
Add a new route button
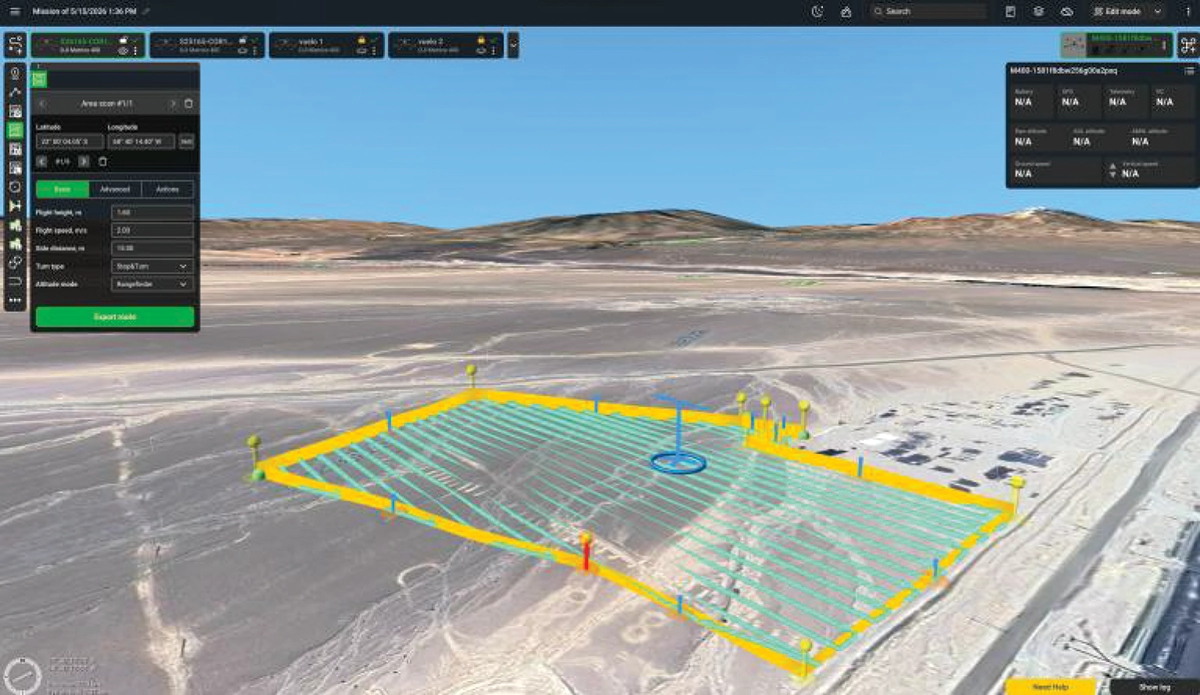(x=14, y=45)
